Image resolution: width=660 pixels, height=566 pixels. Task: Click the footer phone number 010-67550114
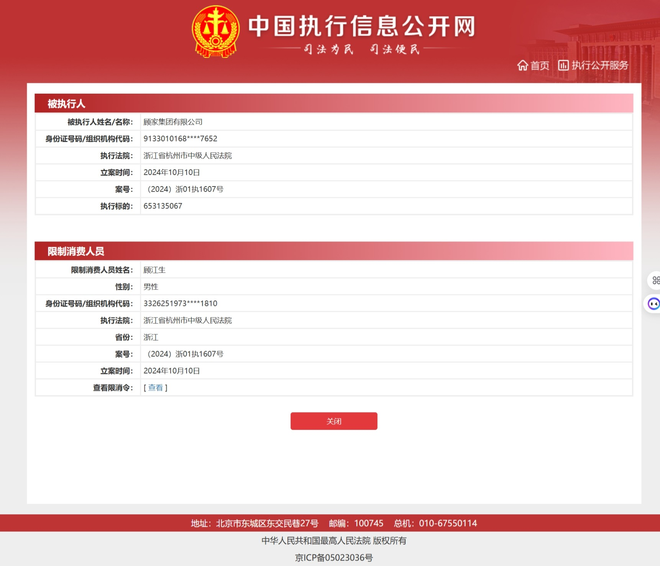(x=448, y=523)
